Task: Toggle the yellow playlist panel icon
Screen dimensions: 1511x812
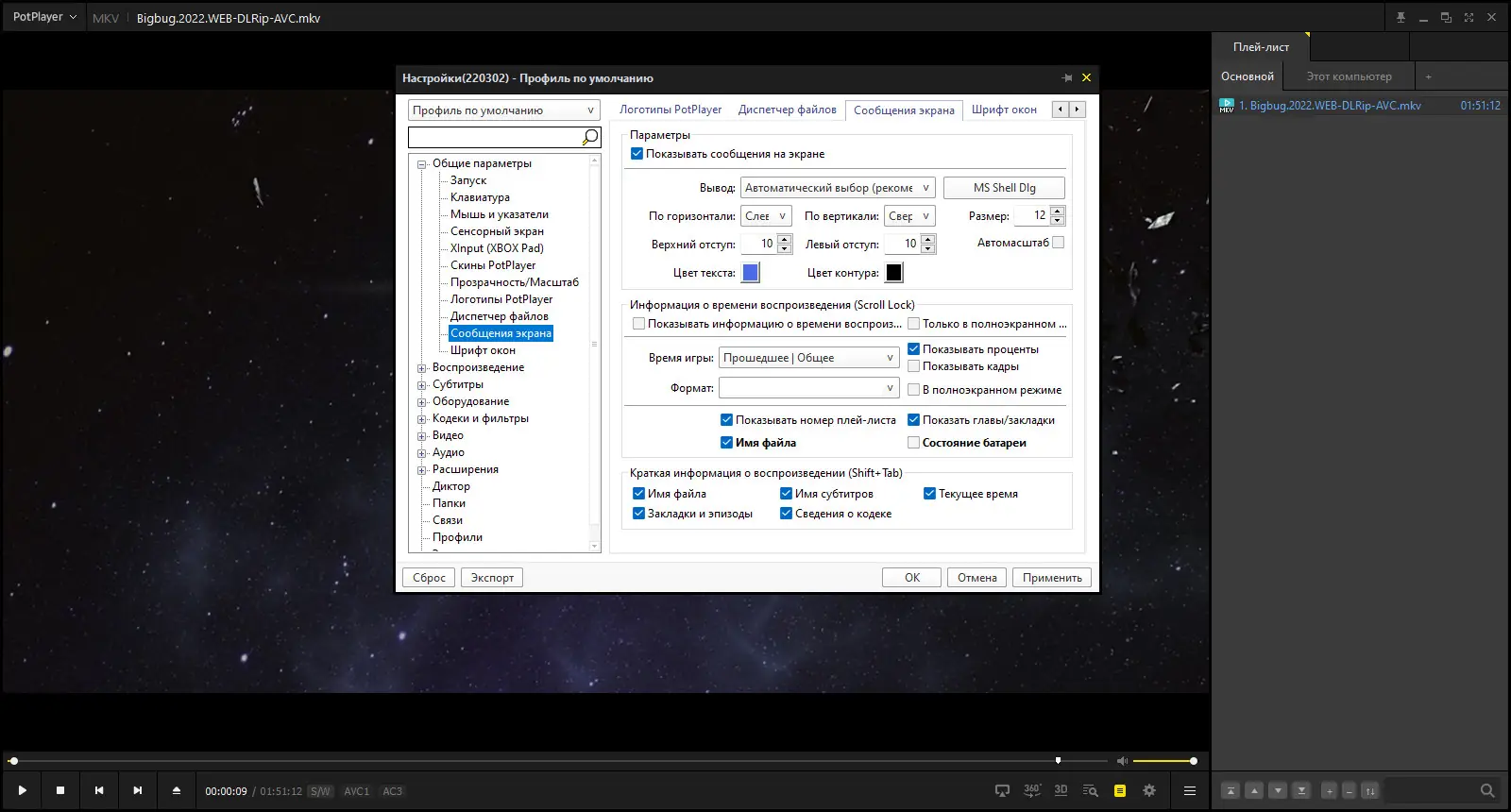Action: (x=1120, y=790)
